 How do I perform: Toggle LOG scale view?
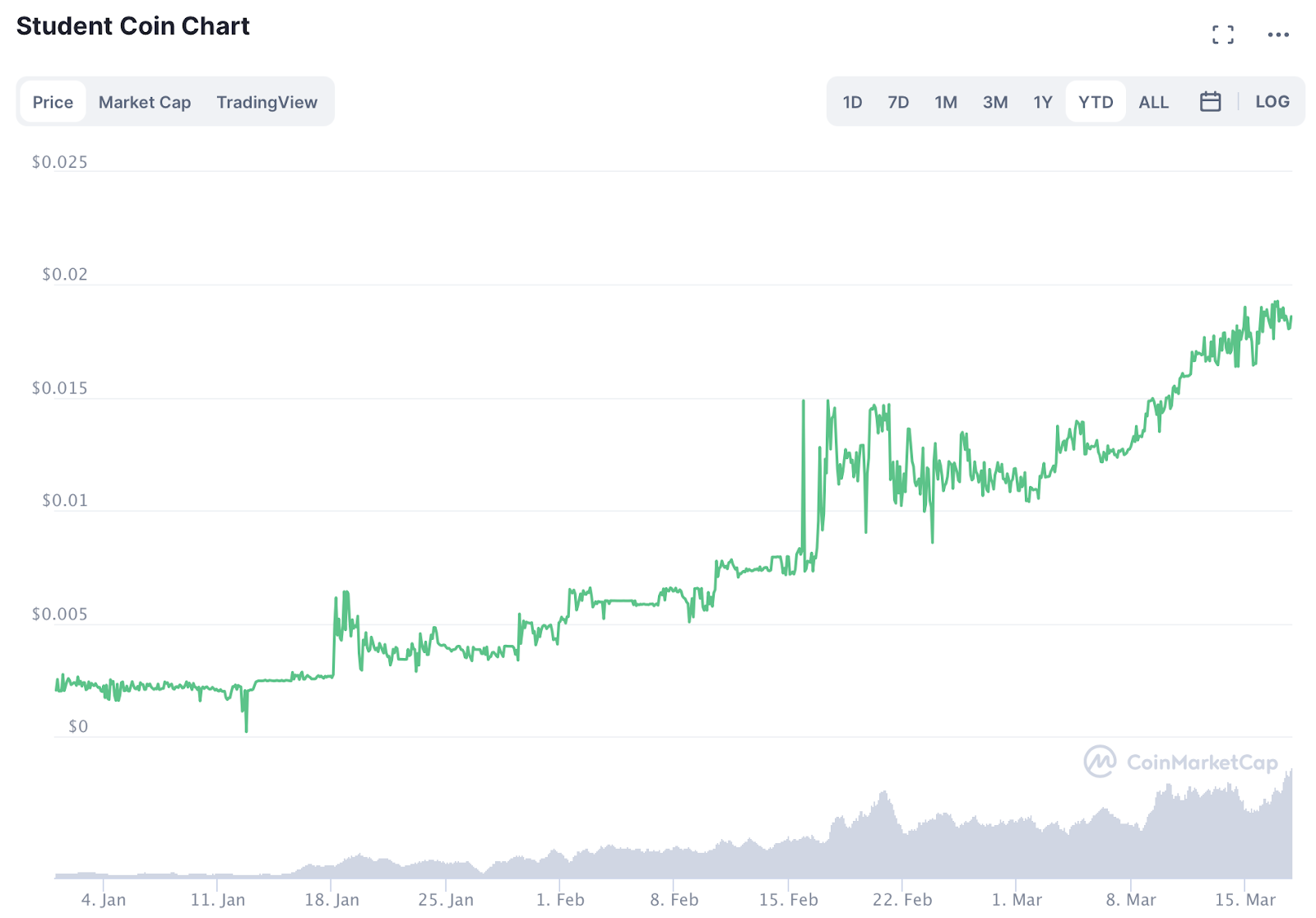pyautogui.click(x=1272, y=101)
